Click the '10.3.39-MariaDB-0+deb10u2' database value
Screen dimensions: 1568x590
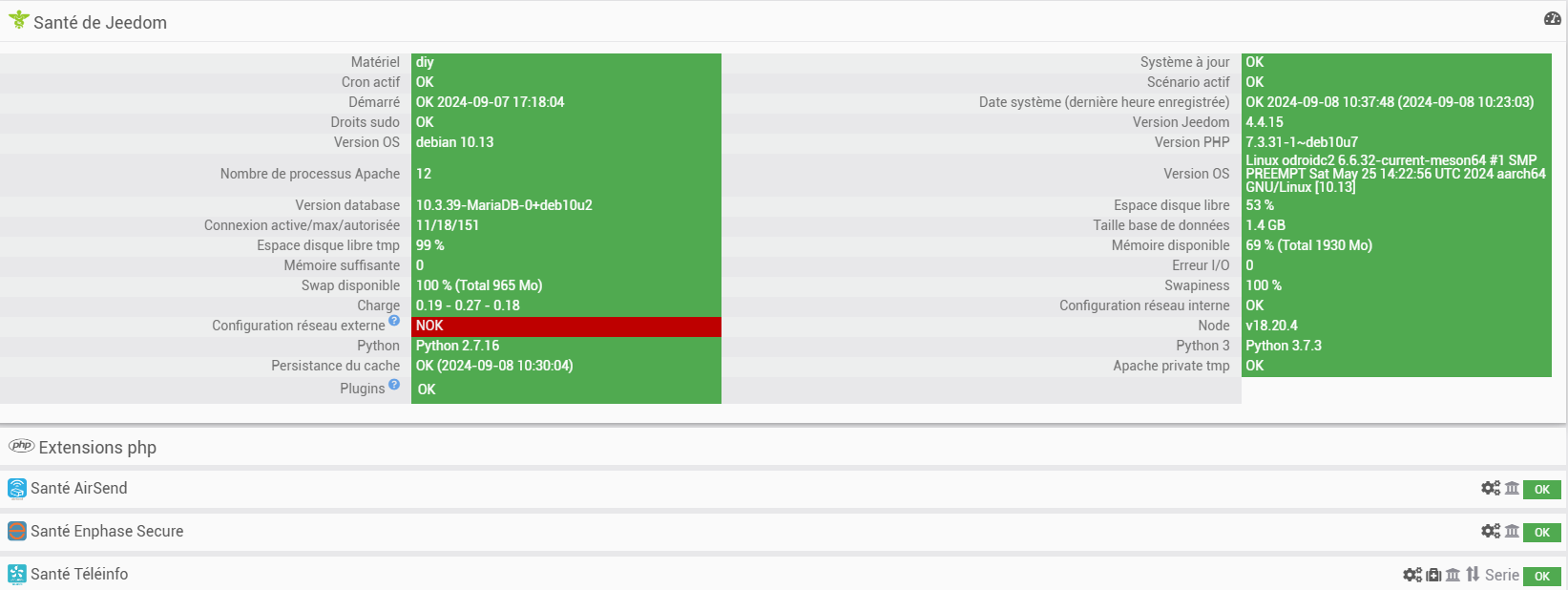(504, 205)
